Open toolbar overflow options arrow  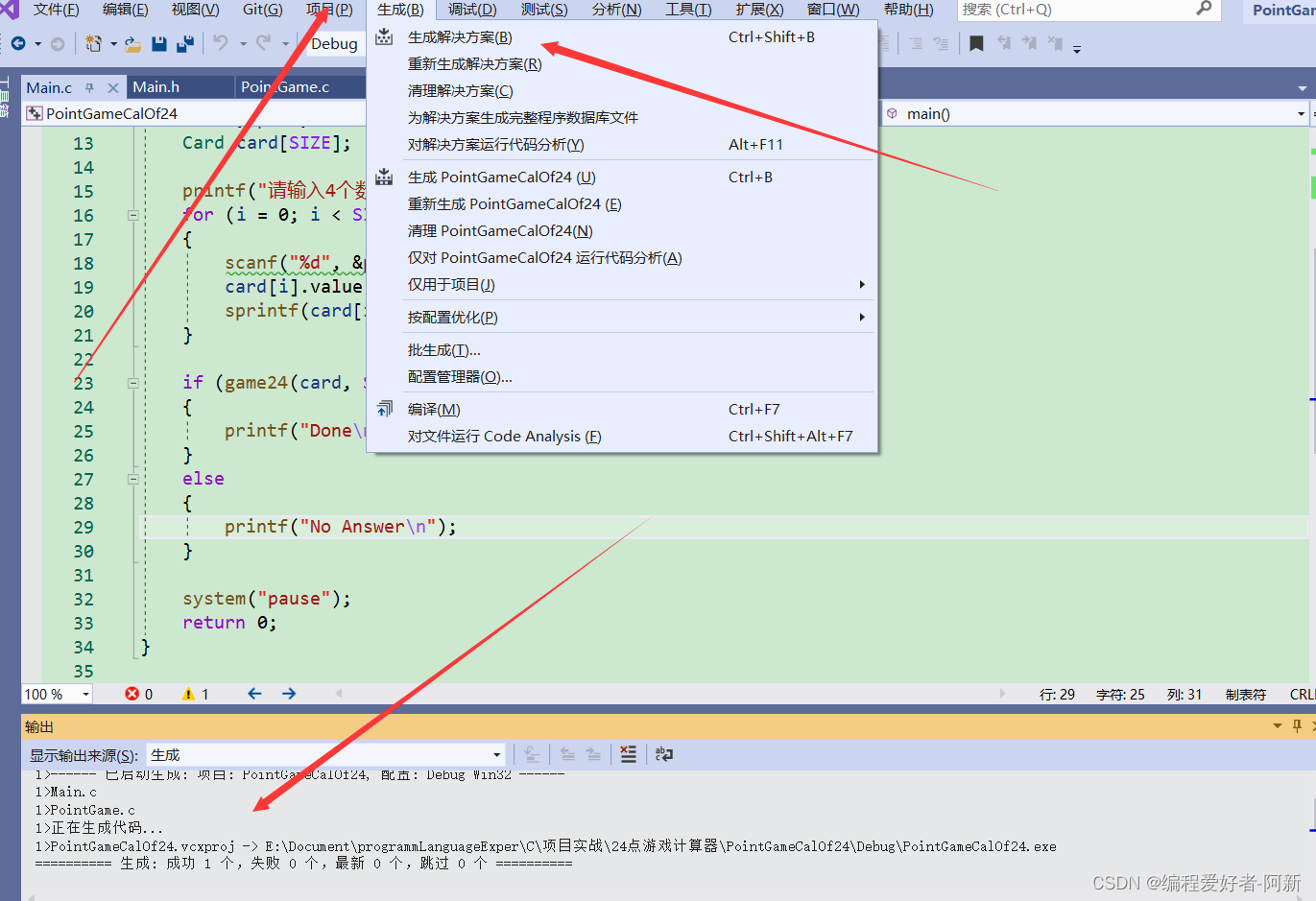1077,49
